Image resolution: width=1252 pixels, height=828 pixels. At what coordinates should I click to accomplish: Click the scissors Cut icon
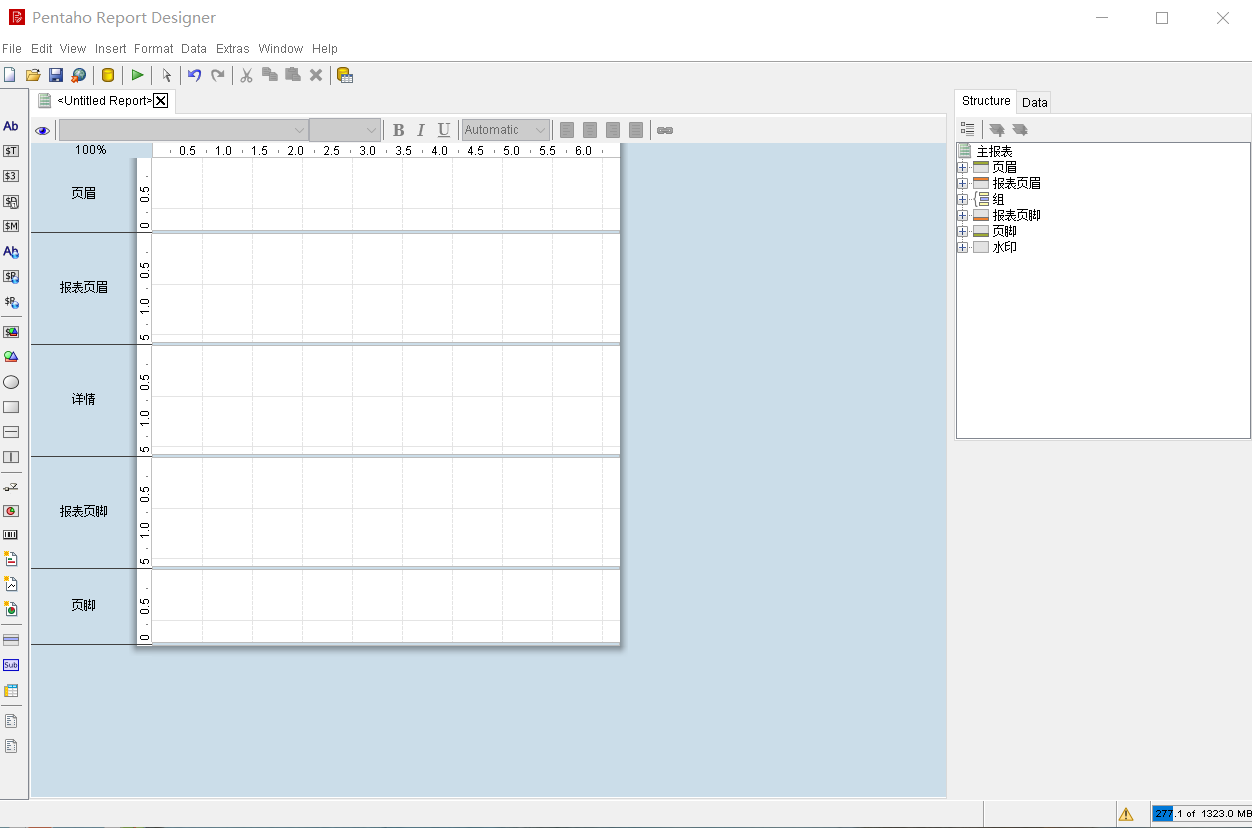coord(246,75)
